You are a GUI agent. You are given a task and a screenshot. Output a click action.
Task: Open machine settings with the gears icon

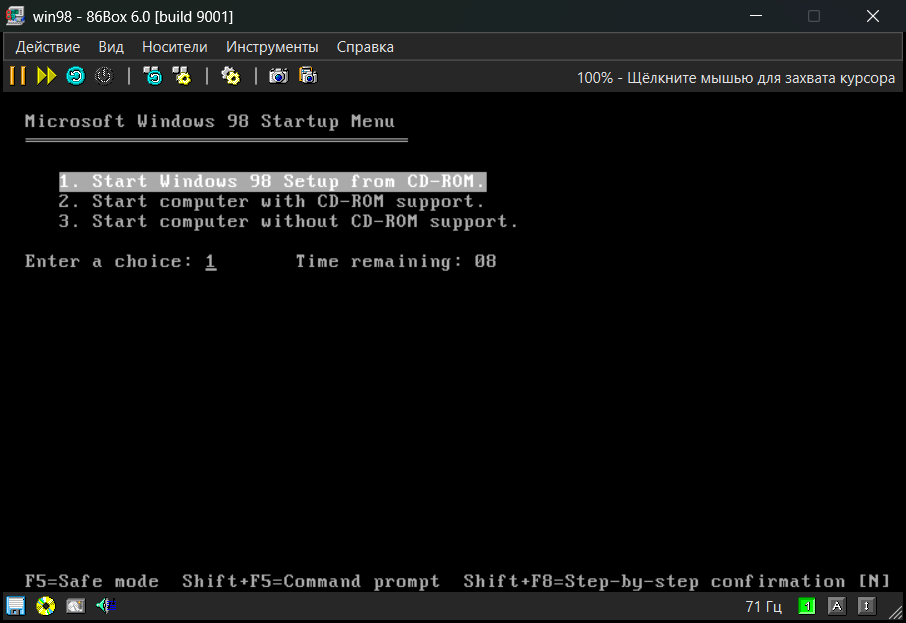(231, 76)
